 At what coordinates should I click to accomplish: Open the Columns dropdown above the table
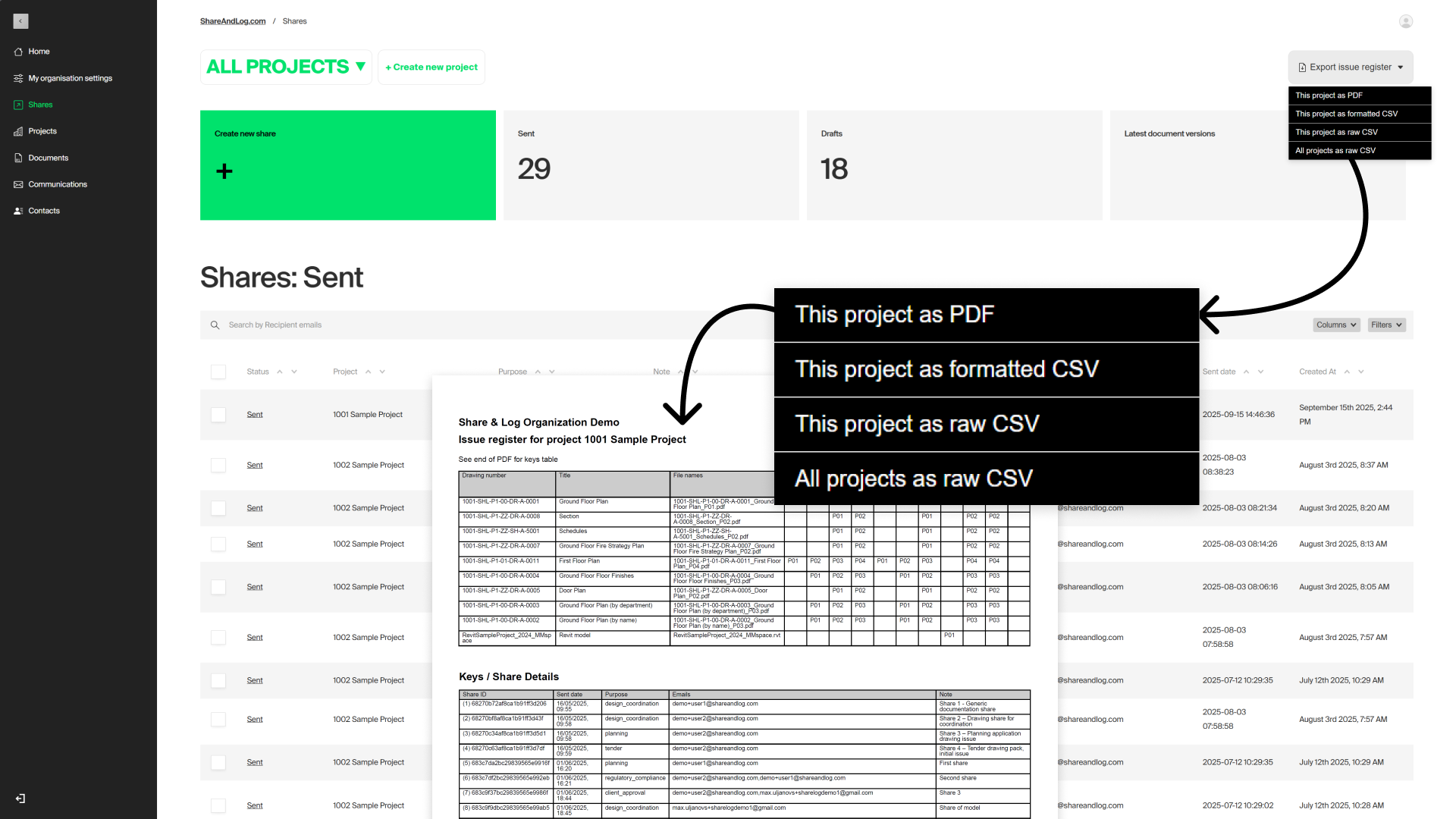pos(1336,325)
